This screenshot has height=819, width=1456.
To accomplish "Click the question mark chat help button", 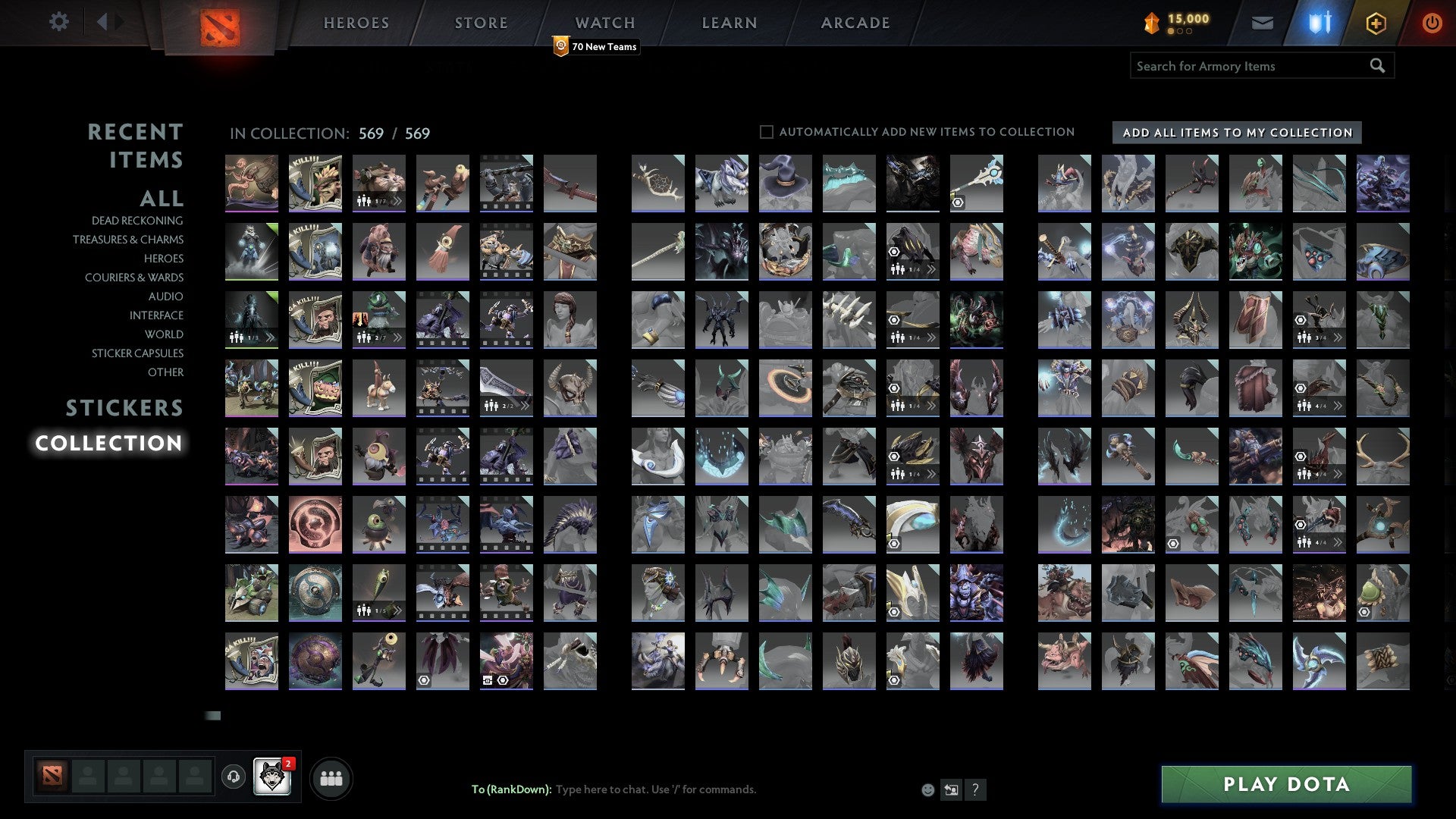I will click(x=975, y=789).
